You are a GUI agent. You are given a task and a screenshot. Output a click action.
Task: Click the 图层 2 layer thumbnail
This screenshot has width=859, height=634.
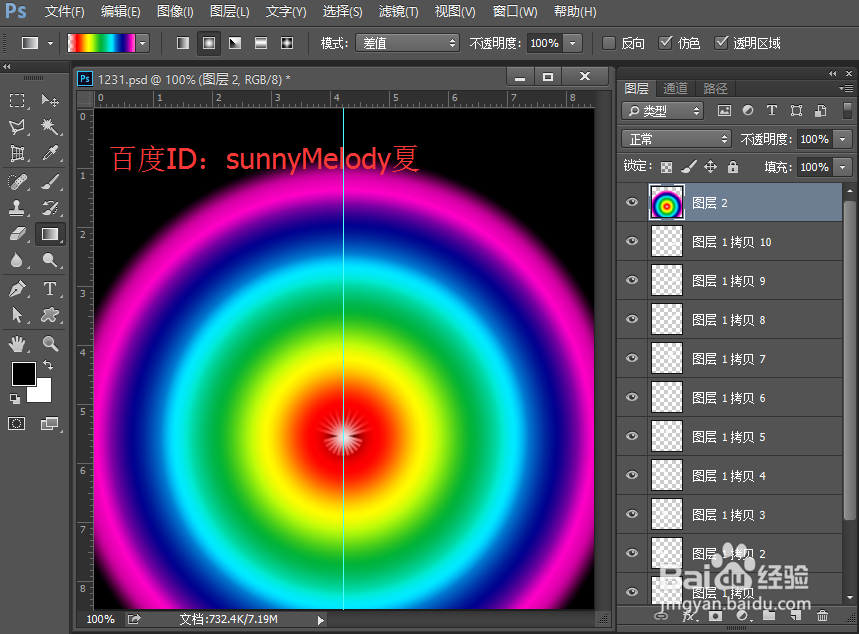[x=667, y=202]
